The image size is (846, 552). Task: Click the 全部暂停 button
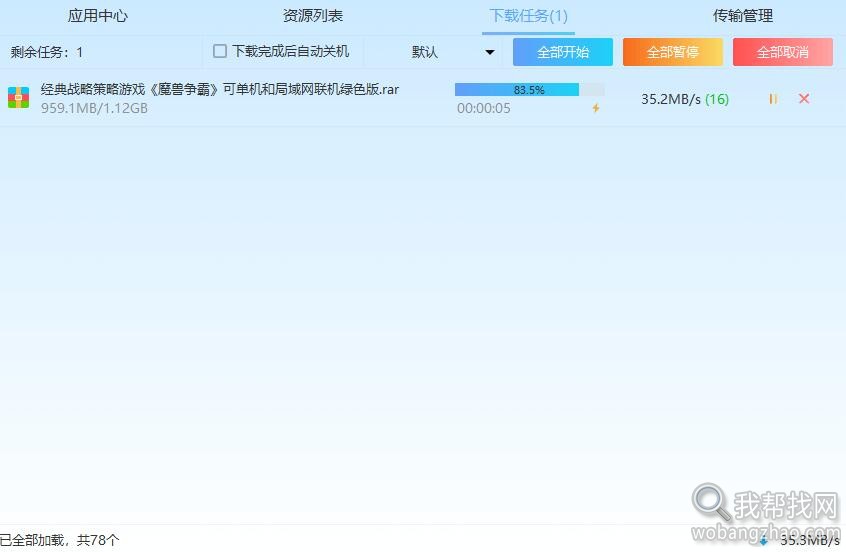[x=673, y=52]
